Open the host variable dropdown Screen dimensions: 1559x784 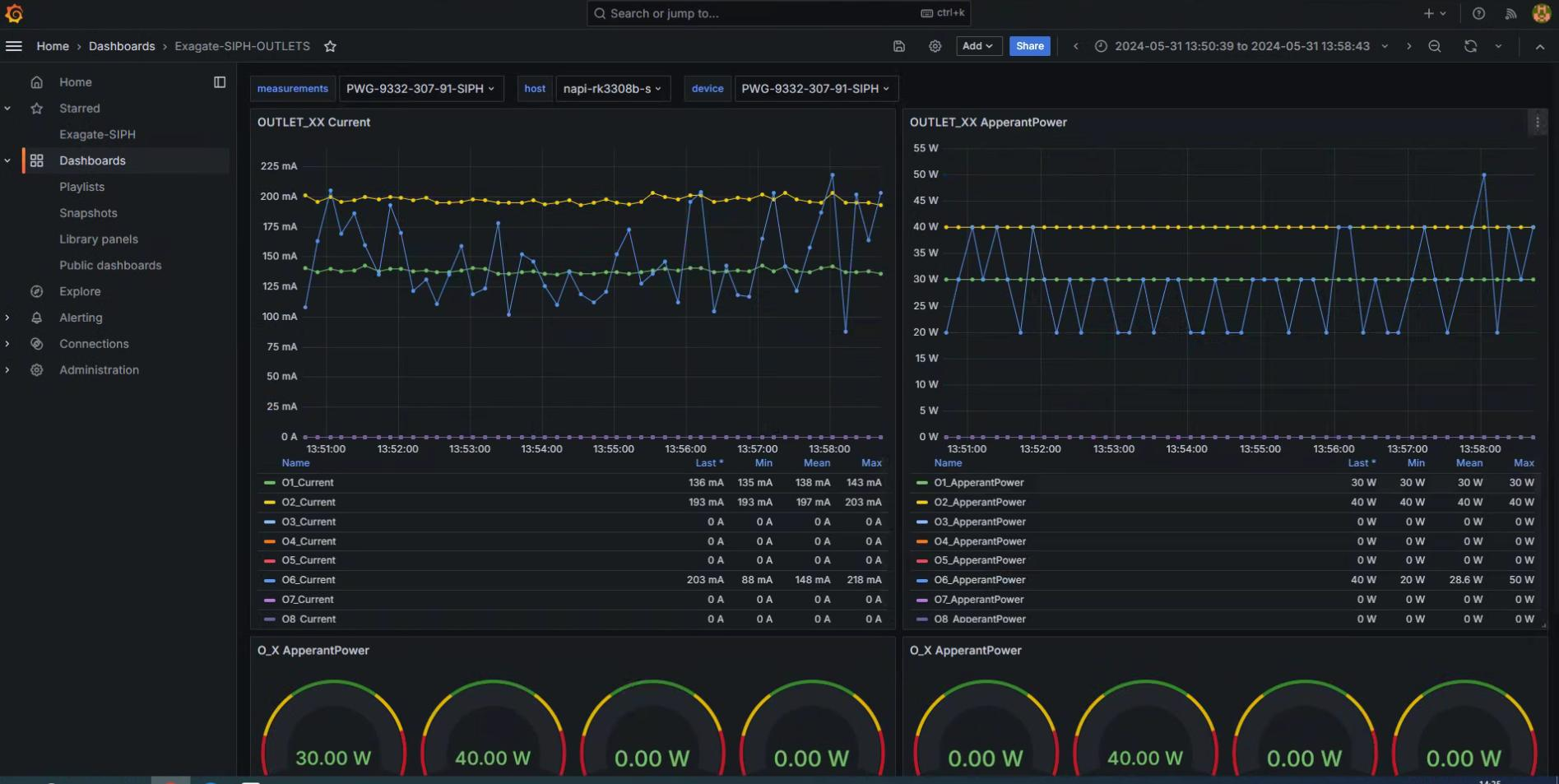pyautogui.click(x=612, y=89)
